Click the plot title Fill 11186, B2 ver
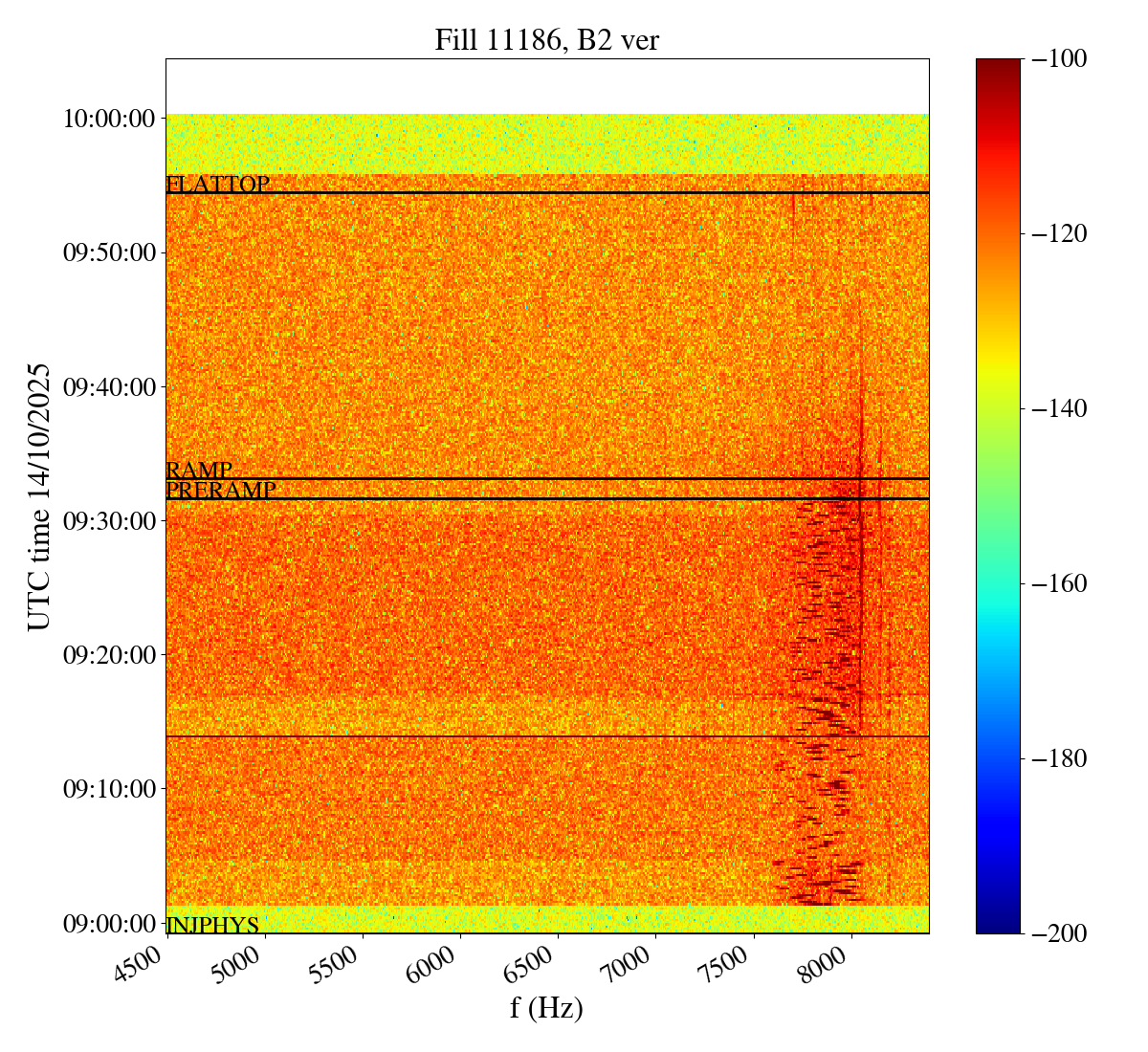Image resolution: width=1148 pixels, height=1052 pixels. click(x=546, y=40)
